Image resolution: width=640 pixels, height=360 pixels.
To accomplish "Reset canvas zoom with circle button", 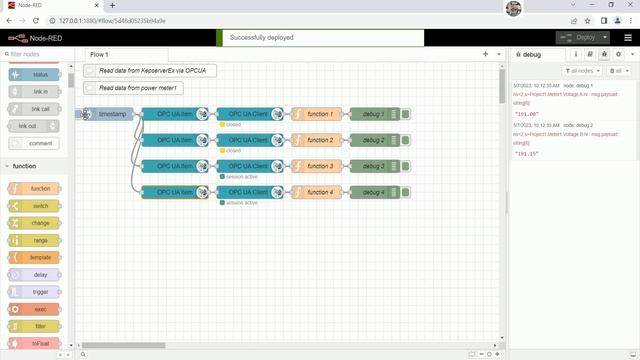I will click(x=489, y=354).
